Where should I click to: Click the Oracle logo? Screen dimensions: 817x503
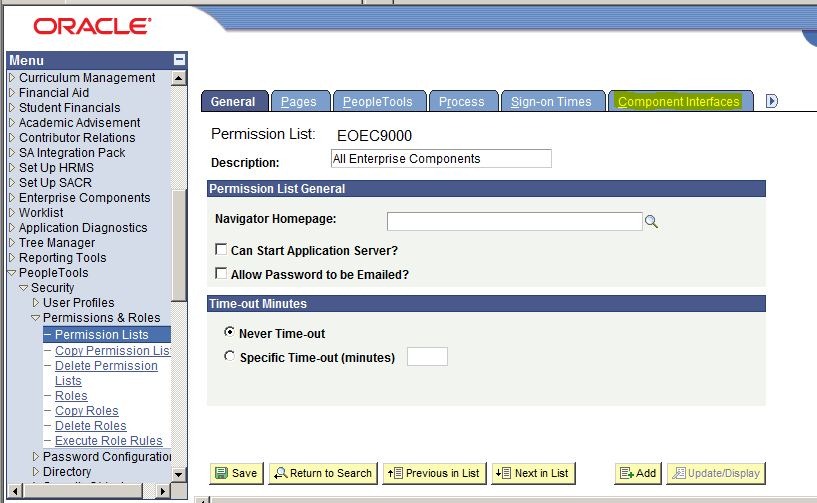click(92, 26)
